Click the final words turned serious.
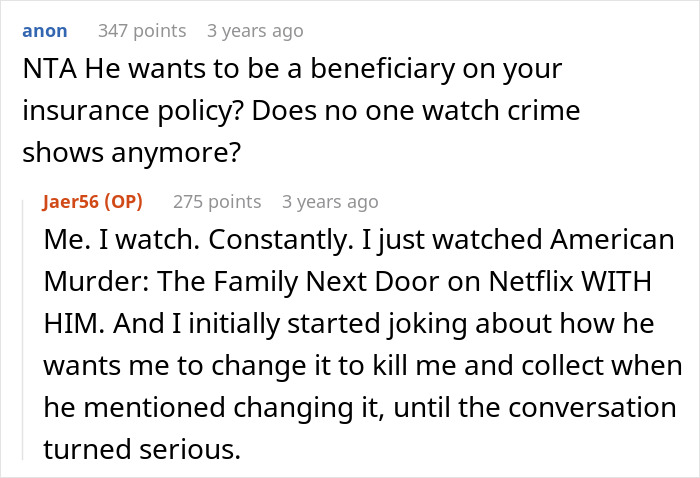This screenshot has width=700, height=478. click(x=142, y=449)
